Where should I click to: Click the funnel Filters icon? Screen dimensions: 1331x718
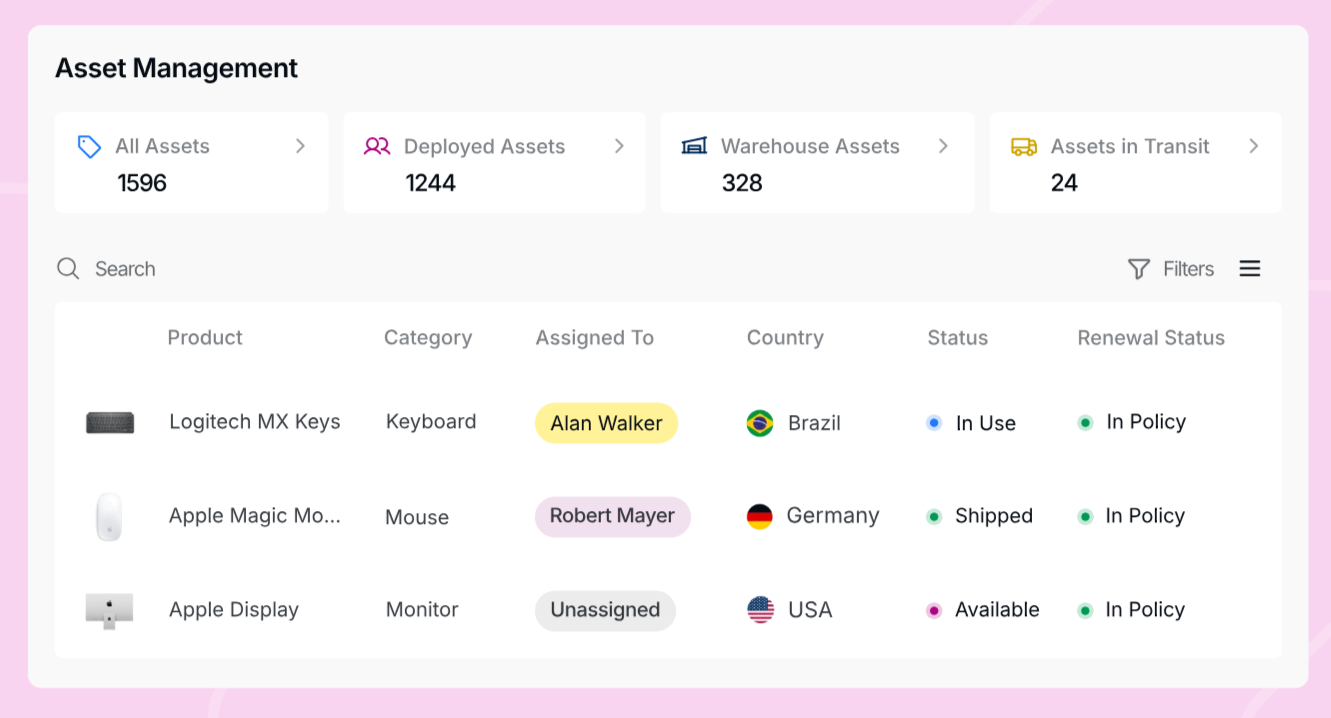coord(1138,269)
